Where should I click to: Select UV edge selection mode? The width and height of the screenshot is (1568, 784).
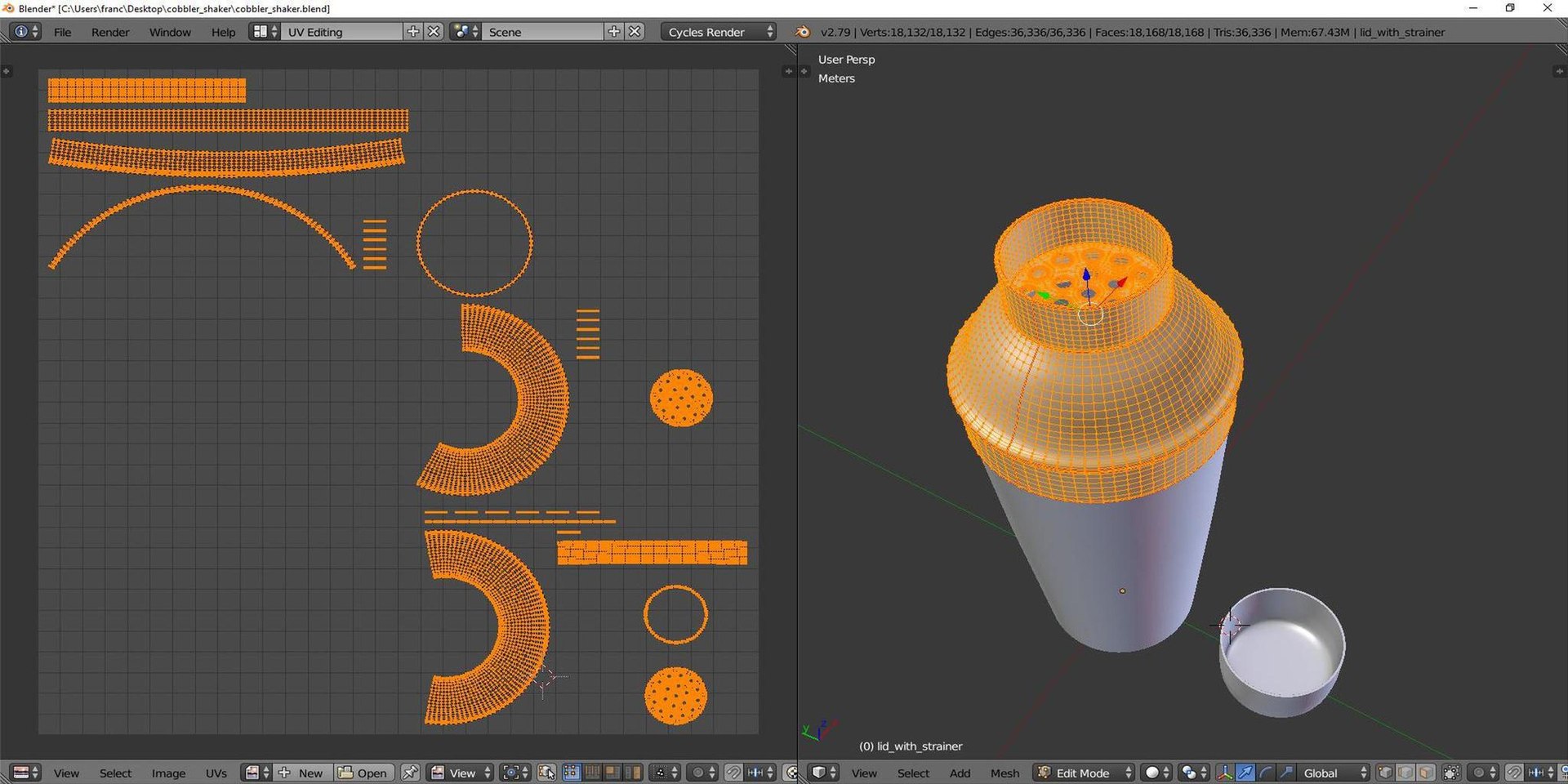[x=592, y=773]
